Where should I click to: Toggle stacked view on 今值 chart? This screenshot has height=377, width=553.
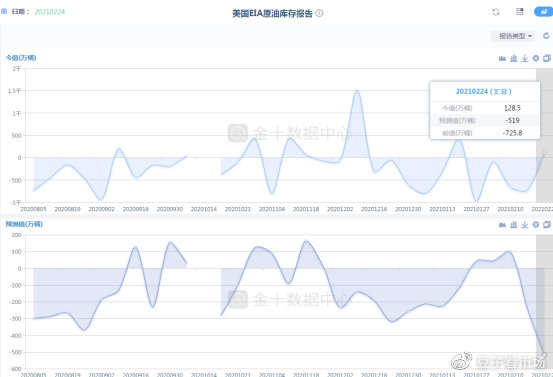(x=514, y=59)
